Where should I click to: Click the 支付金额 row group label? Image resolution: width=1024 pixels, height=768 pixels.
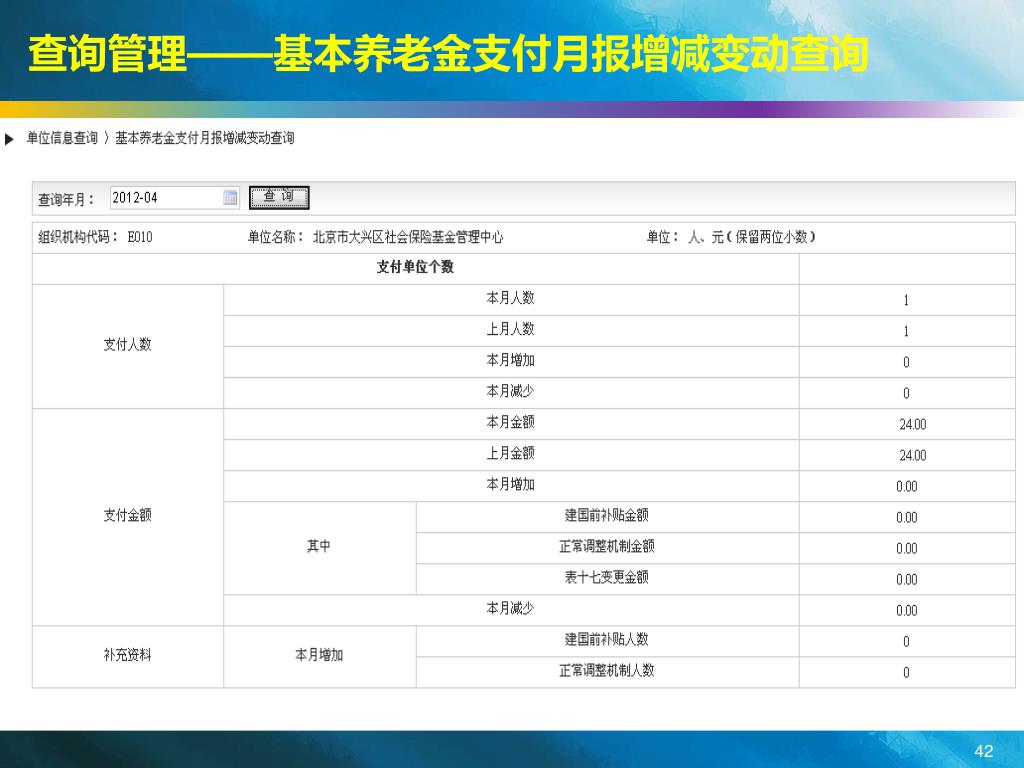127,515
